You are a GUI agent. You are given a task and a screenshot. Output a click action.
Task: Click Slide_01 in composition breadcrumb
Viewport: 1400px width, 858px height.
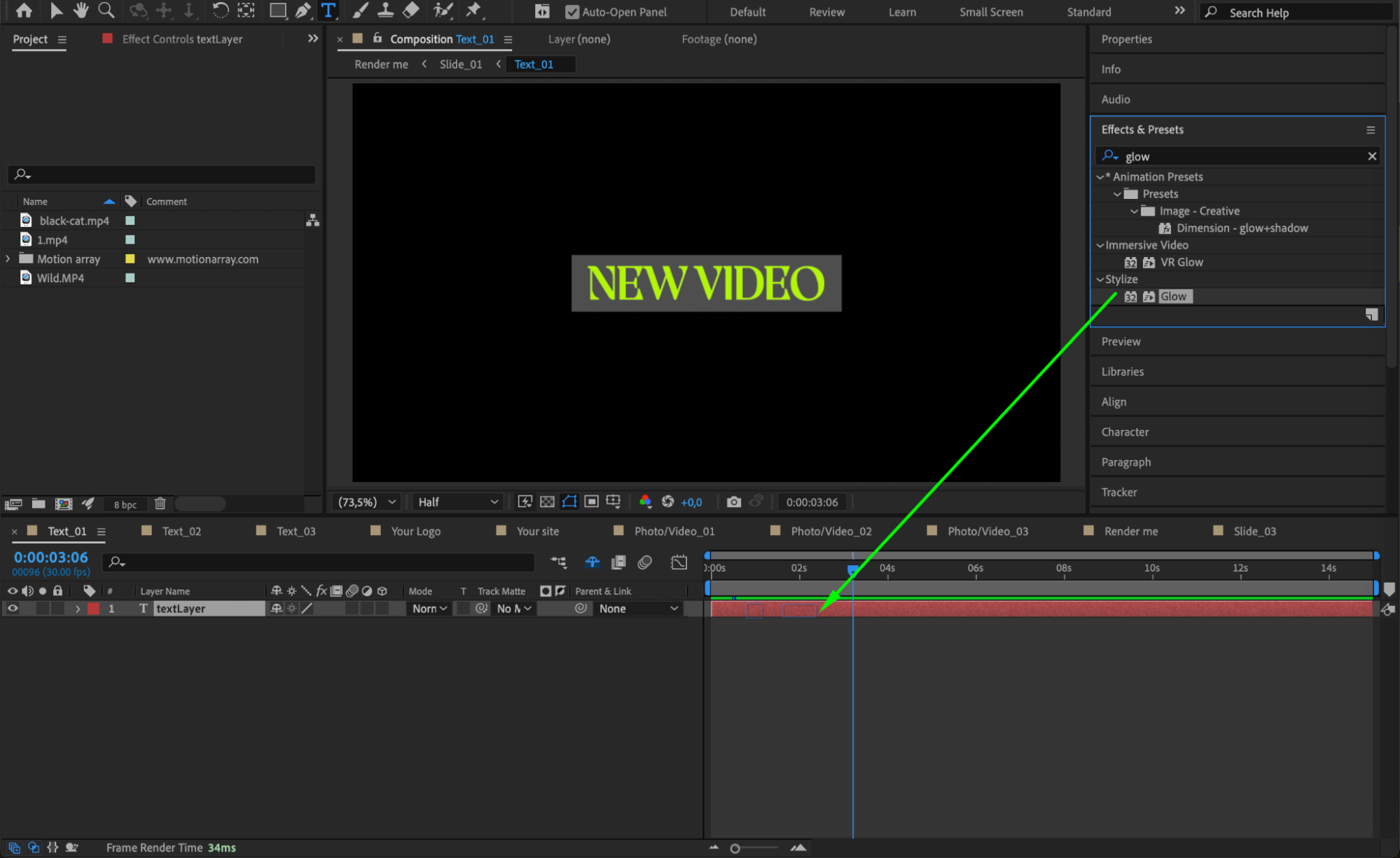click(460, 64)
